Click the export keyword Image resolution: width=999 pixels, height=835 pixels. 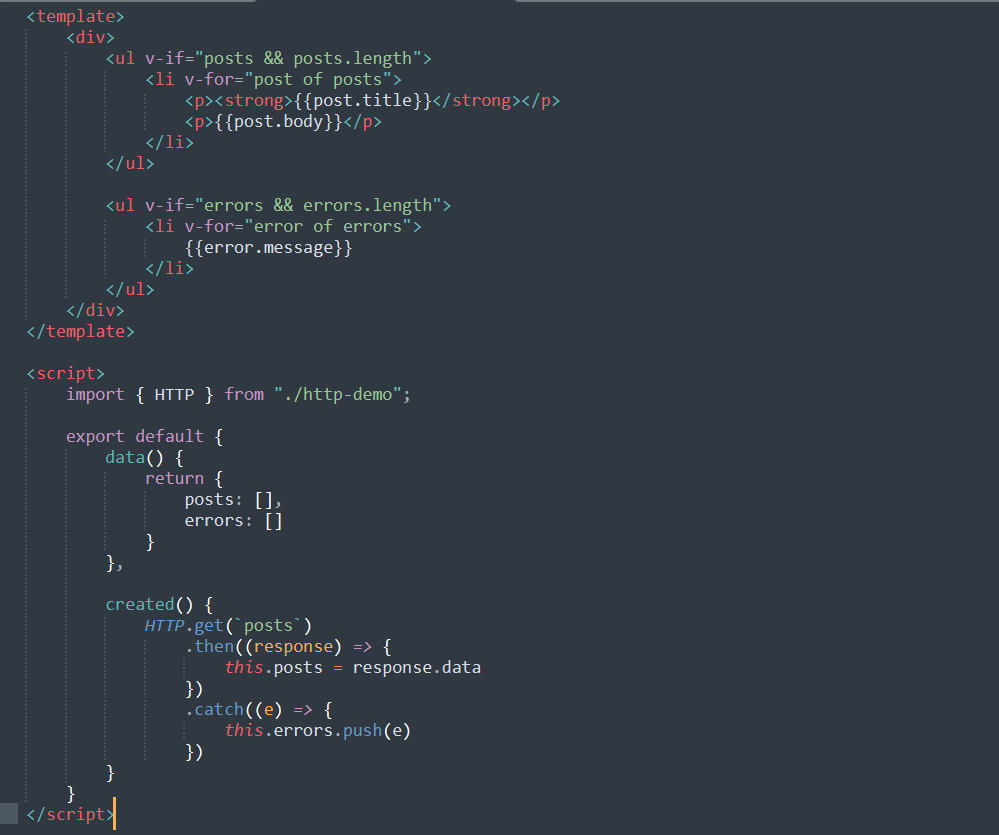coord(95,437)
